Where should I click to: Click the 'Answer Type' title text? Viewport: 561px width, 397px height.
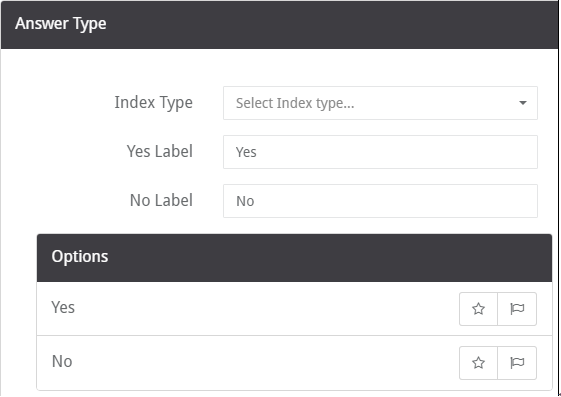60,24
